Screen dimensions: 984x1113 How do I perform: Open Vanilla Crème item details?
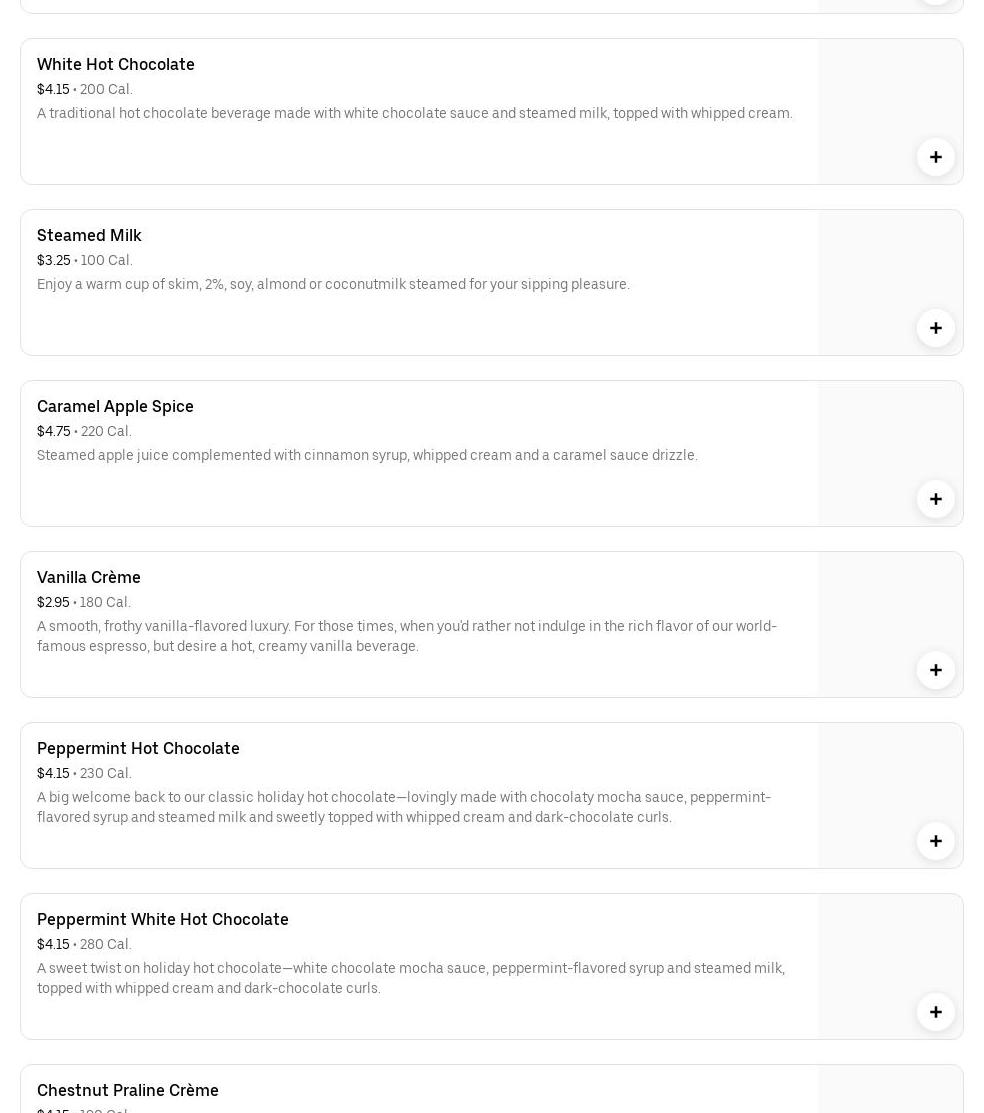[89, 577]
